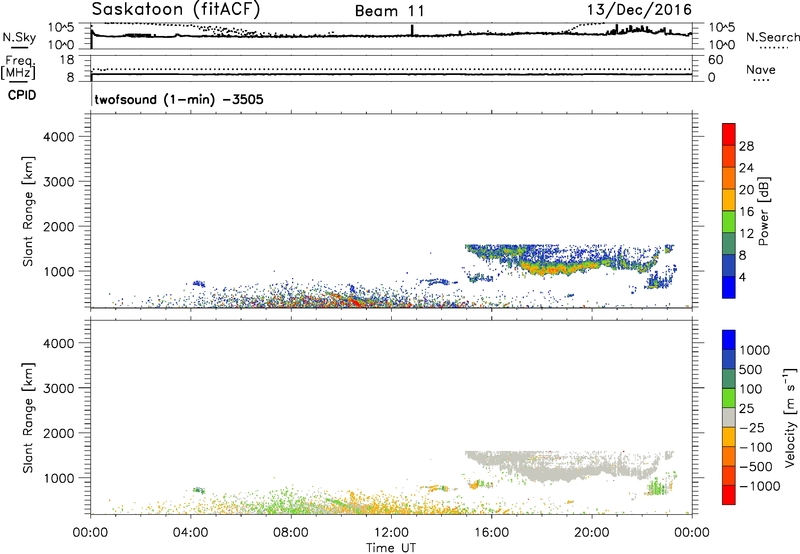Viewport: 800px width, 554px height.
Task: Select the "Time UT" axis title
Action: pos(391,548)
